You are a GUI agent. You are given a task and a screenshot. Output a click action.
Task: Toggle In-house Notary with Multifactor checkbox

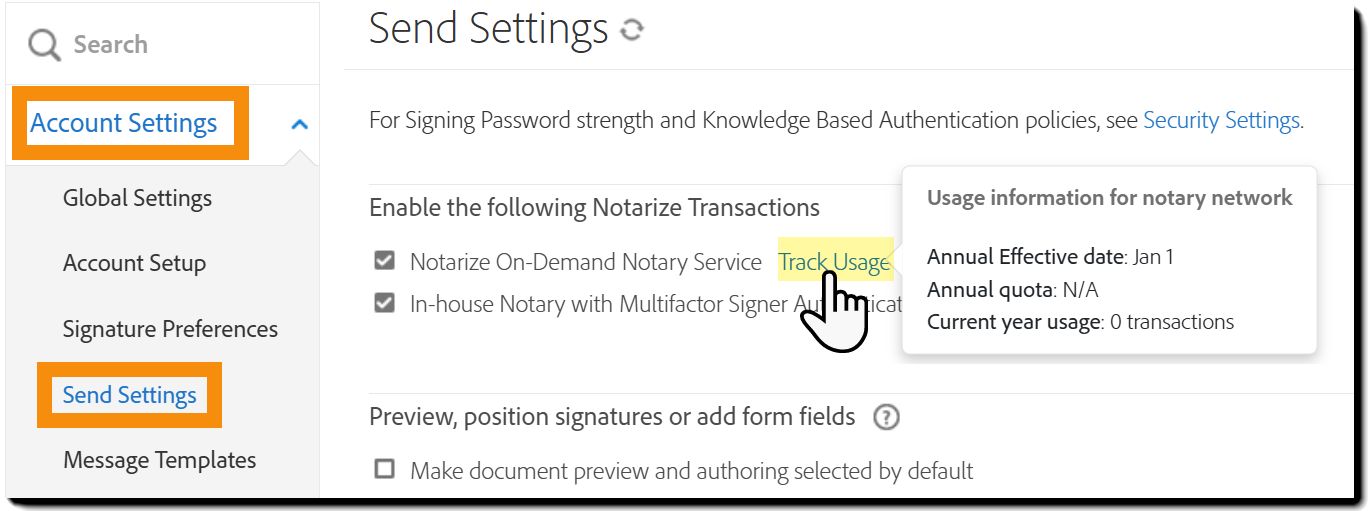click(384, 302)
